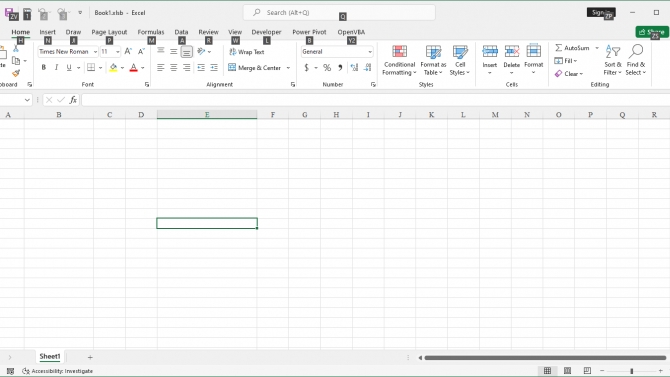Use the Format Painter
The image size is (670, 377).
click(x=16, y=74)
